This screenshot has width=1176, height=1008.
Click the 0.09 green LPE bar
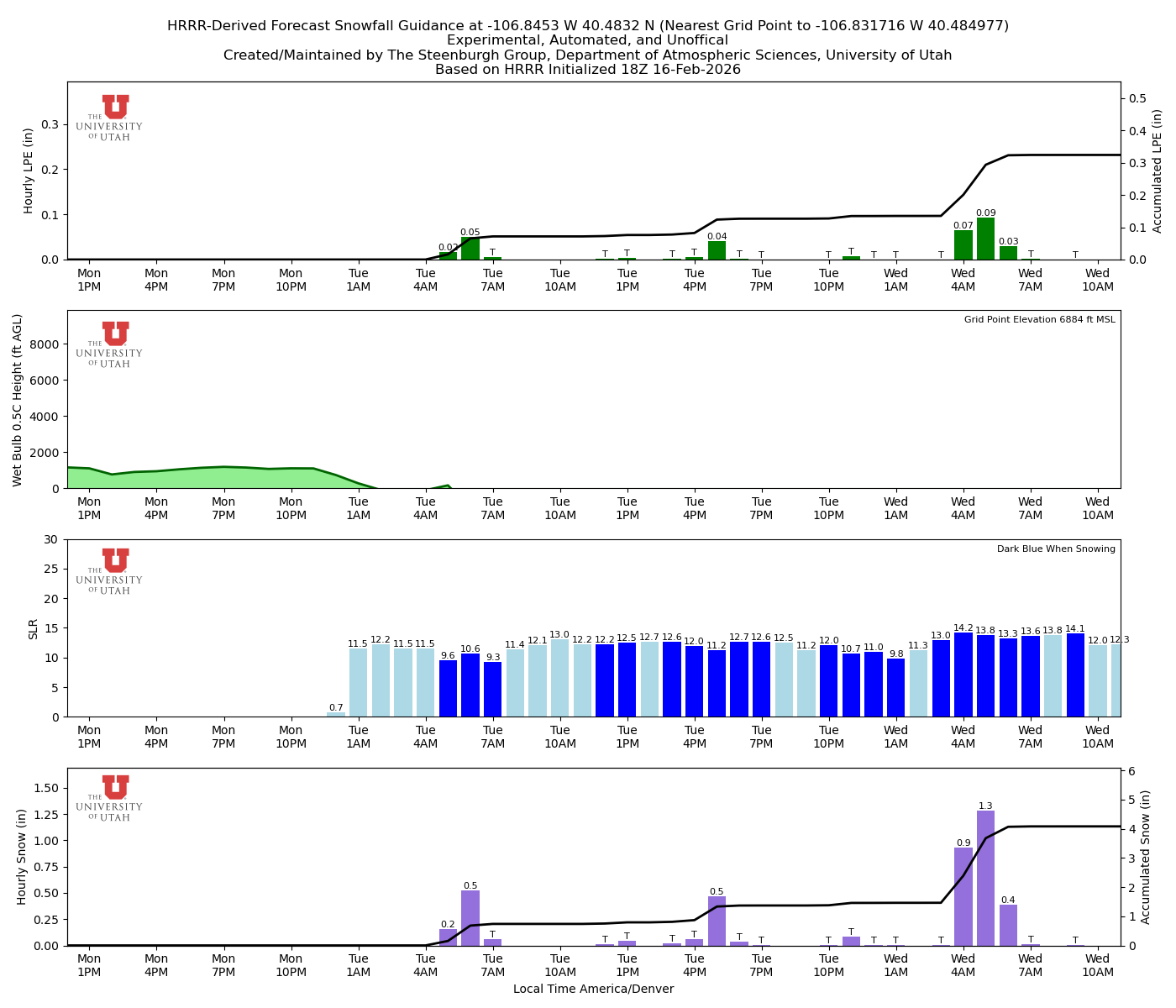click(984, 239)
